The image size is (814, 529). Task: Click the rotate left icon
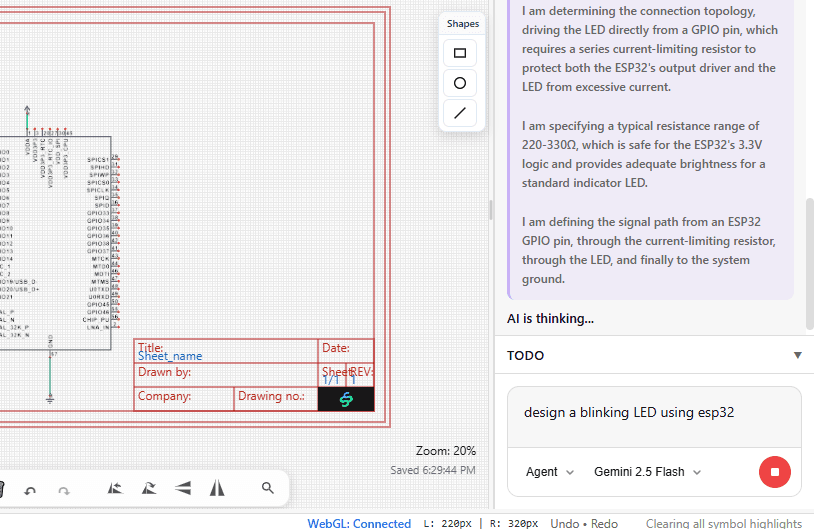tap(115, 488)
